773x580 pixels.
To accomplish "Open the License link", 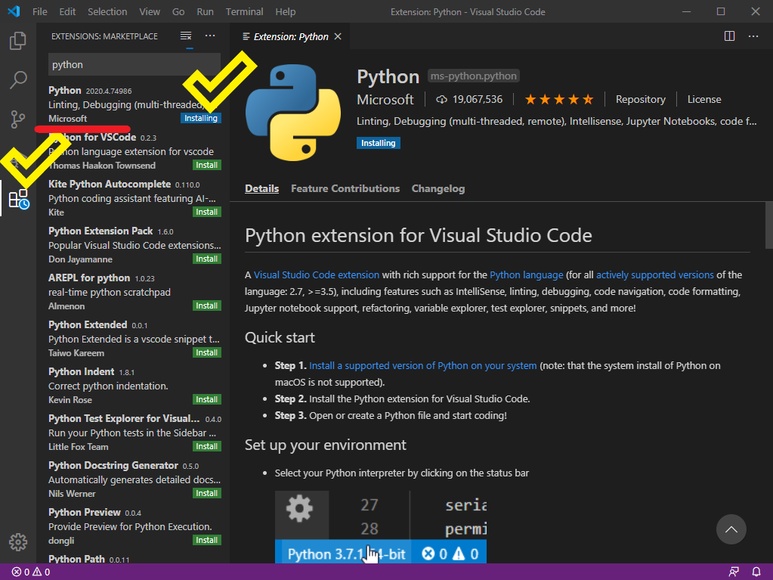I will (704, 100).
